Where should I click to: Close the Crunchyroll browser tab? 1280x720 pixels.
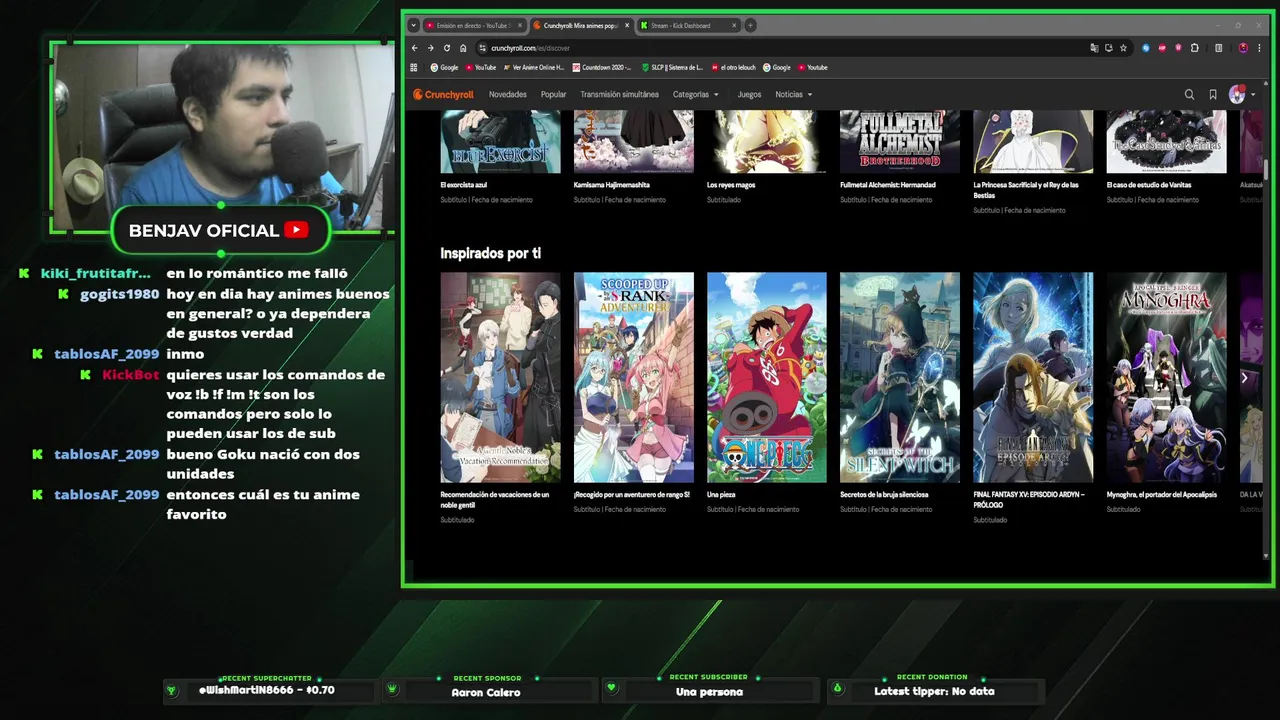pos(626,25)
